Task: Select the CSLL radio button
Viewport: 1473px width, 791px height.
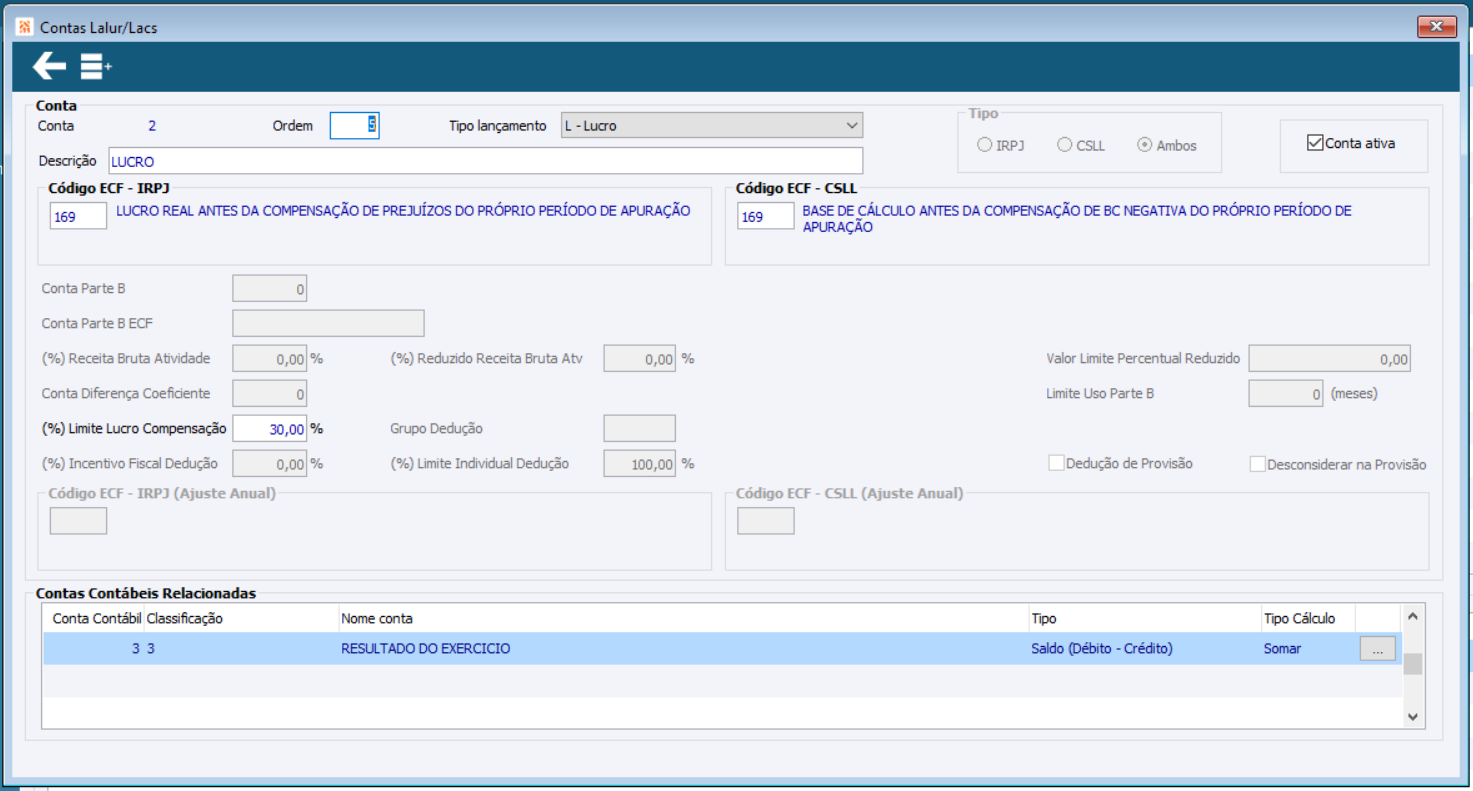Action: (1064, 145)
